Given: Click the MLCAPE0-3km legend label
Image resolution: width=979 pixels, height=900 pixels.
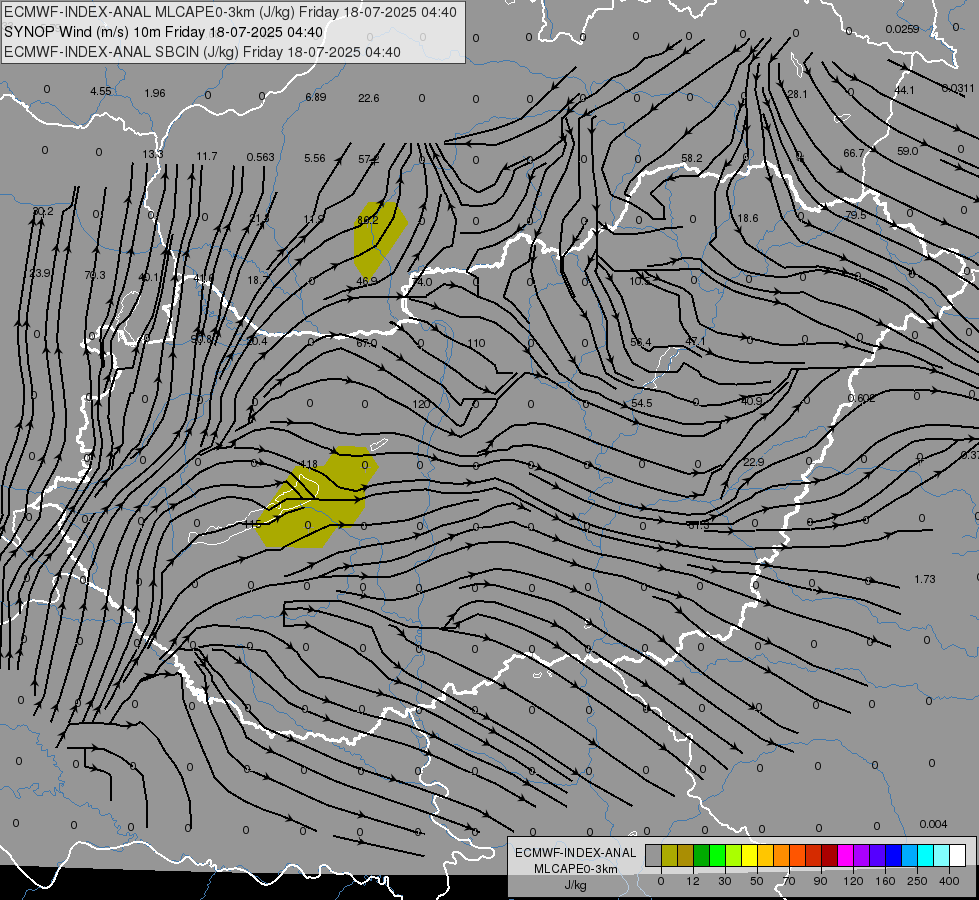Looking at the screenshot, I should coord(575,869).
